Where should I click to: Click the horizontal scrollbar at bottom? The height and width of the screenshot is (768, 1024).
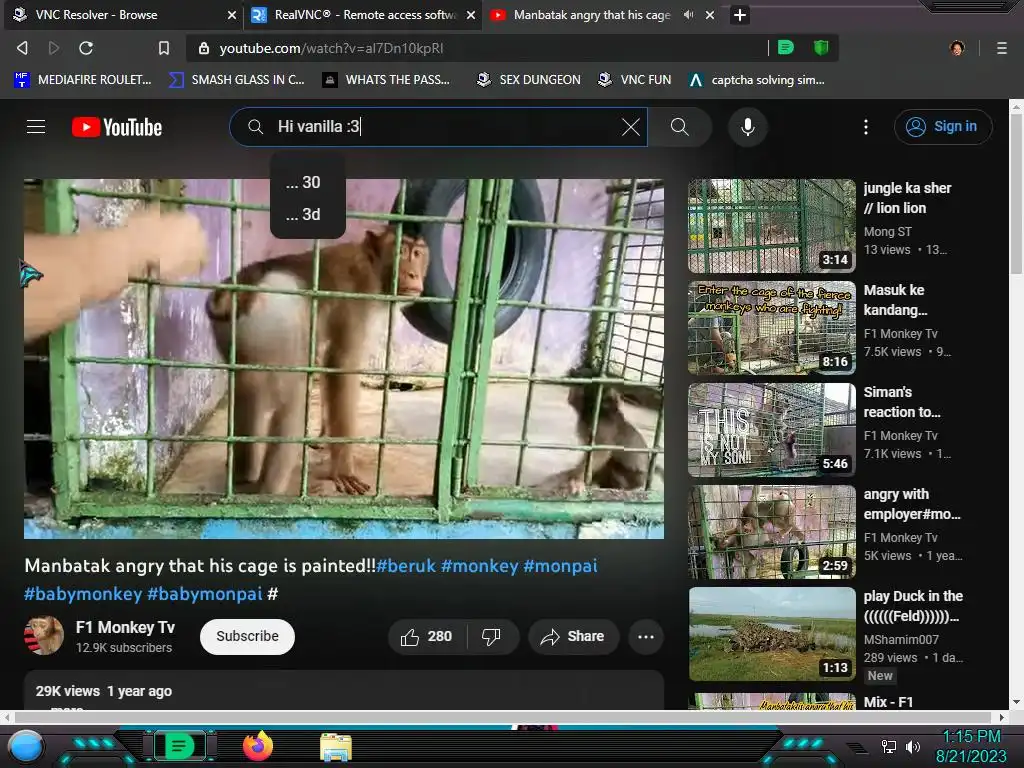point(505,717)
